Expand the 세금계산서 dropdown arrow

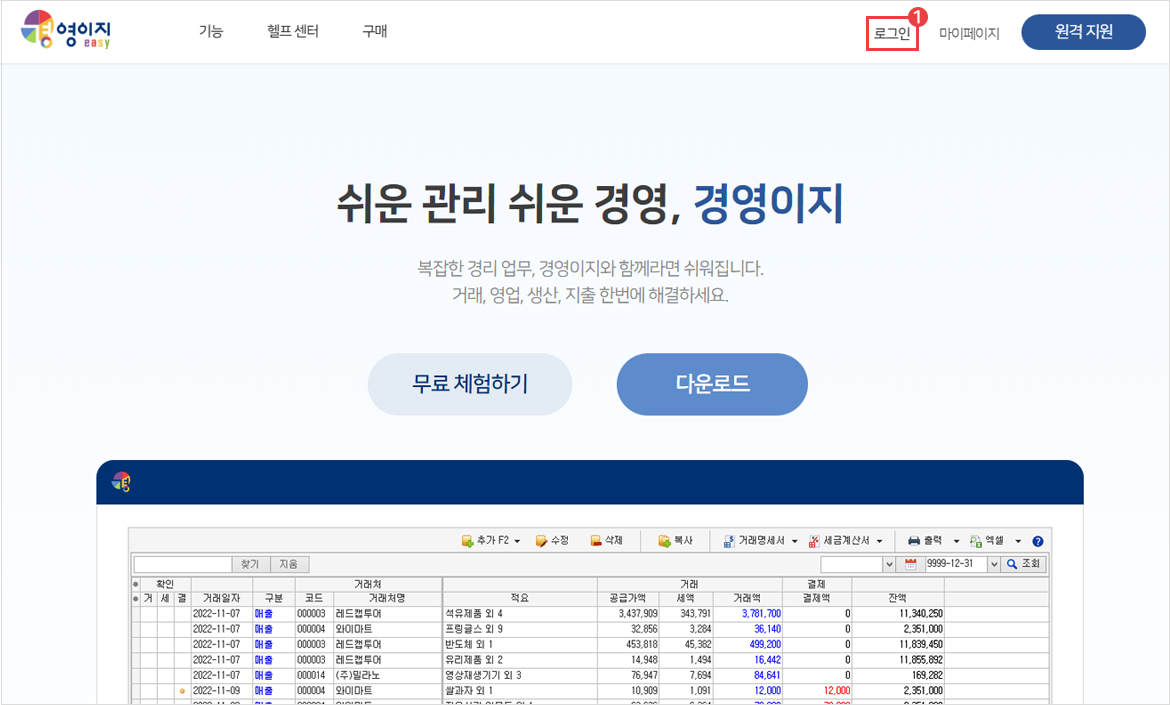pos(880,542)
